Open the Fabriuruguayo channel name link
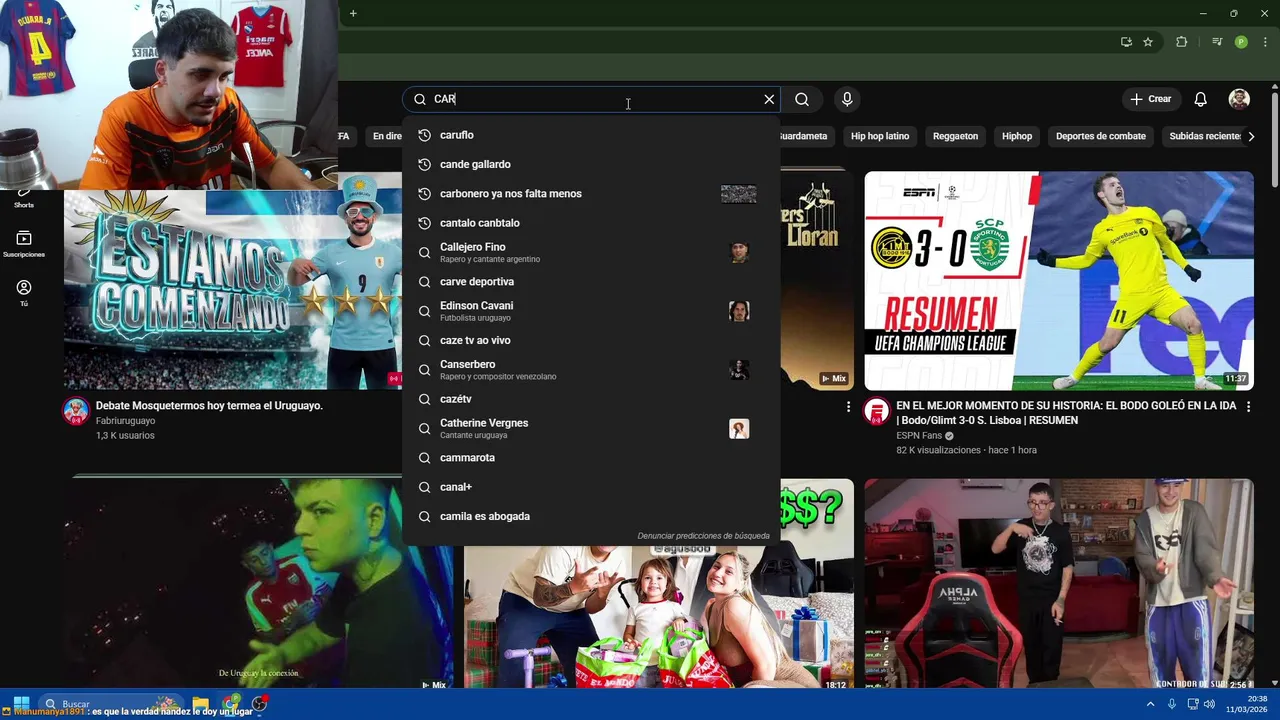The width and height of the screenshot is (1280, 720). pyautogui.click(x=125, y=421)
